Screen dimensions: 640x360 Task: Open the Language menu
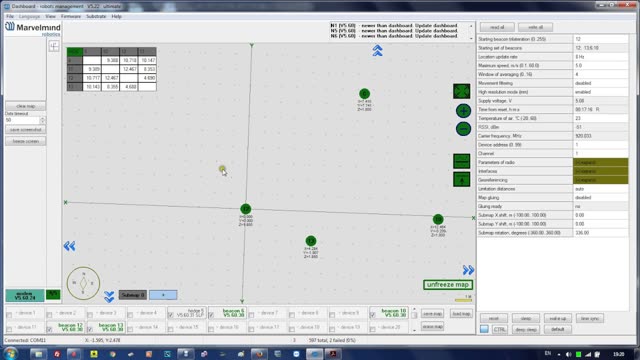[29, 16]
